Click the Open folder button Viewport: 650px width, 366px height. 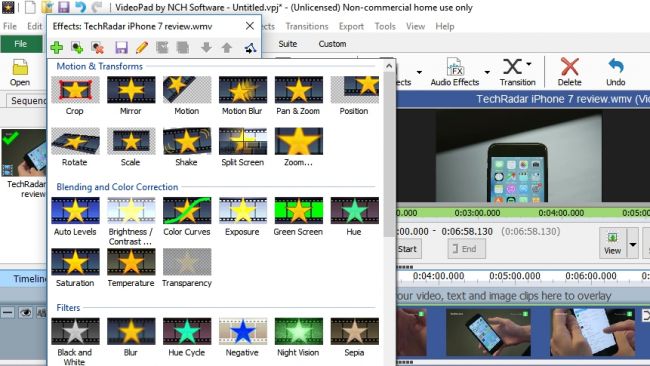20,73
